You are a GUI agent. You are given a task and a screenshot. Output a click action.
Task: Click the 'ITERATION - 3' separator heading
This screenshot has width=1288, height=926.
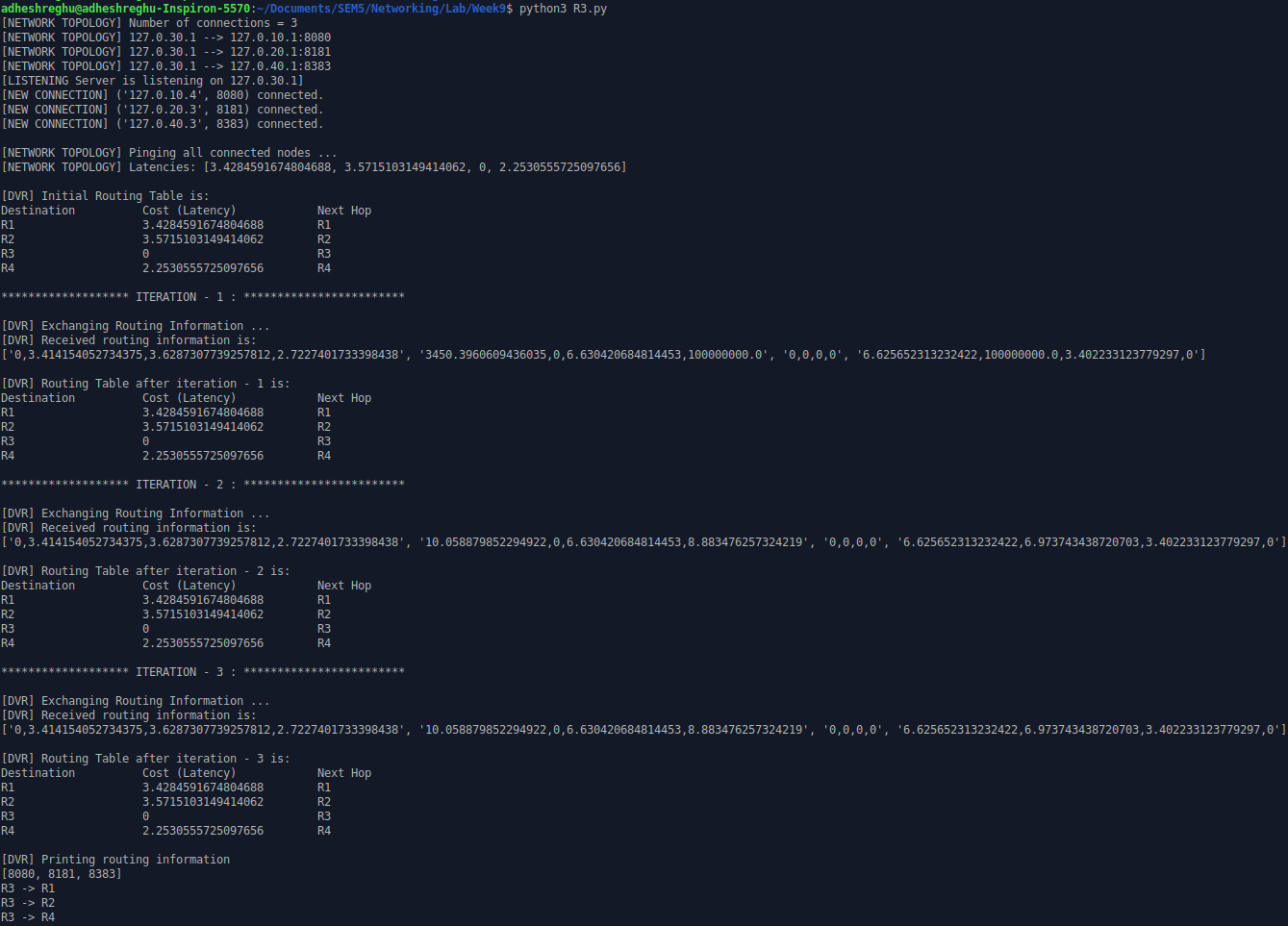(203, 672)
